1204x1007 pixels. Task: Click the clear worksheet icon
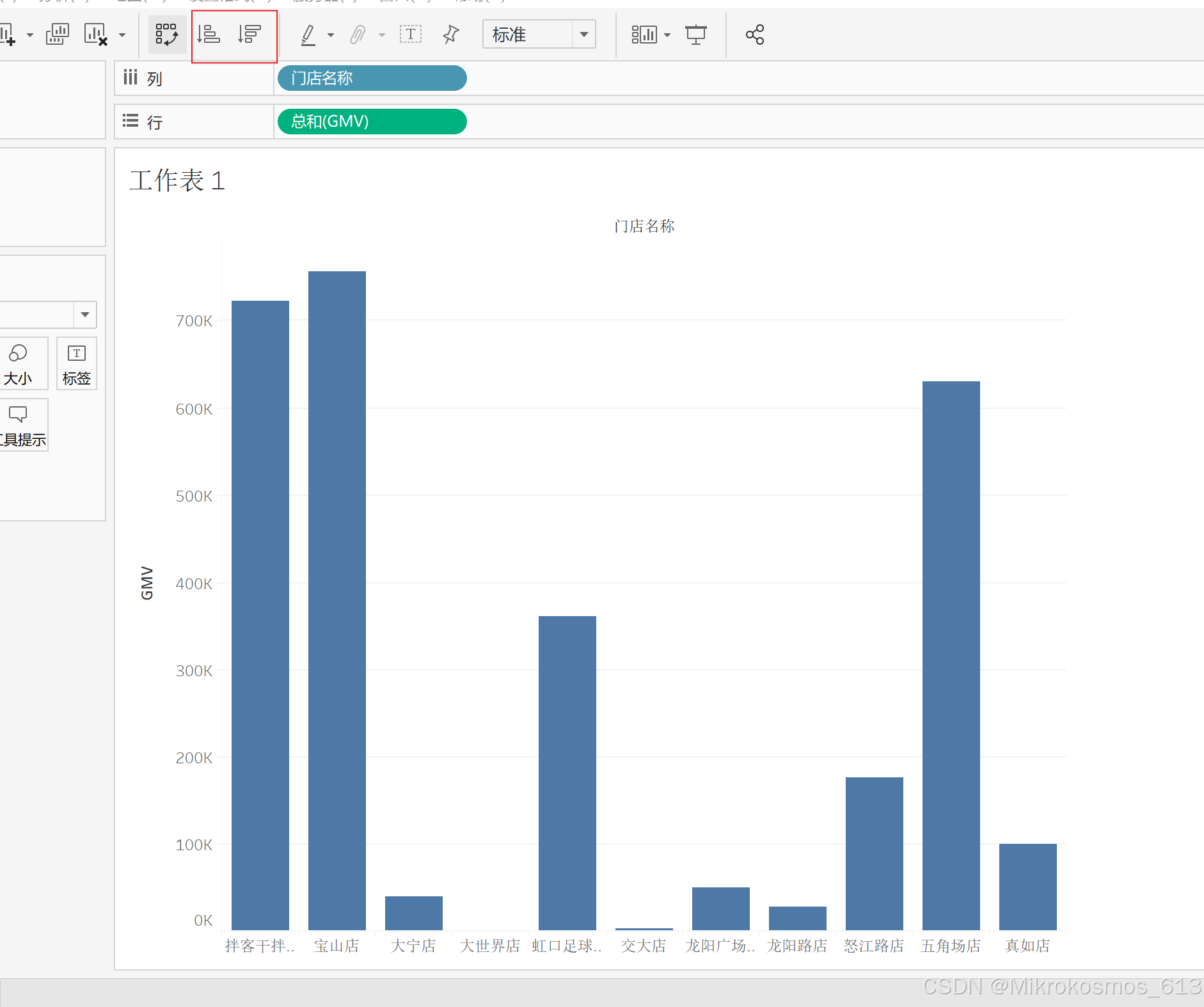pyautogui.click(x=96, y=35)
